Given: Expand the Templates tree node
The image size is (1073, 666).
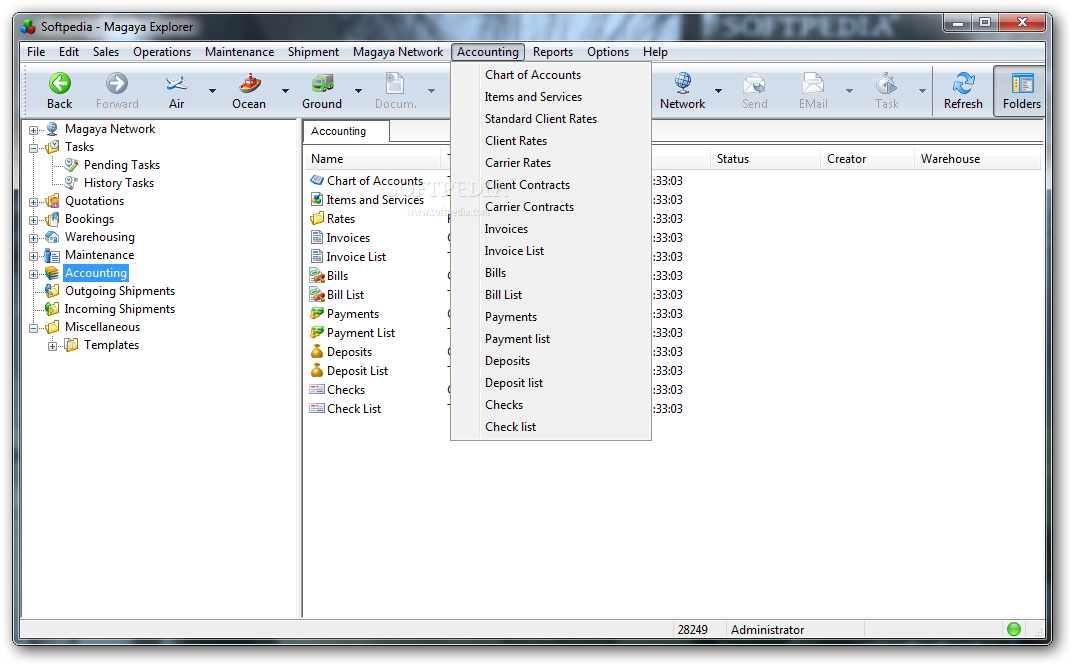Looking at the screenshot, I should pyautogui.click(x=52, y=346).
